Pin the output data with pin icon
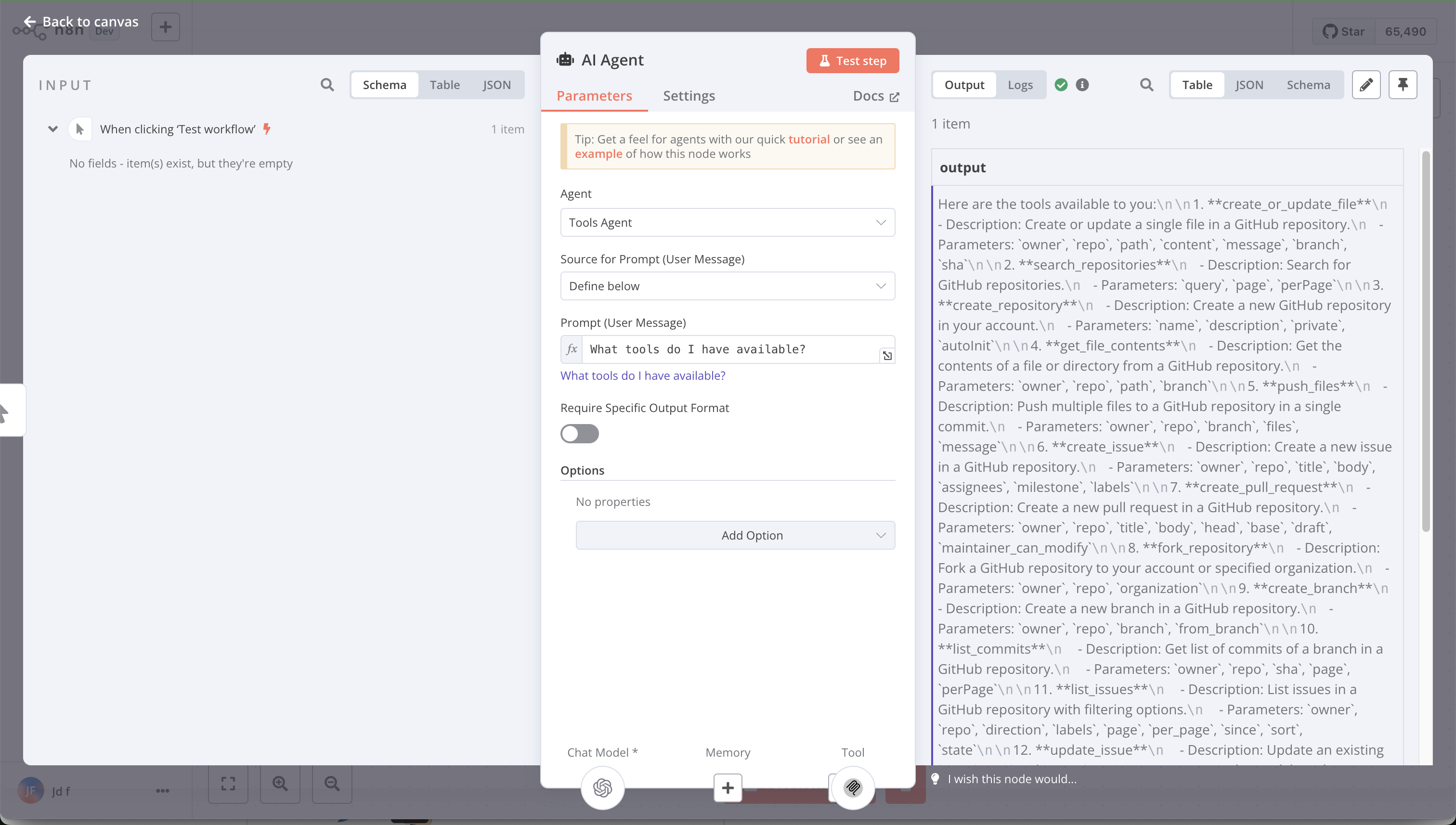 [x=1403, y=85]
